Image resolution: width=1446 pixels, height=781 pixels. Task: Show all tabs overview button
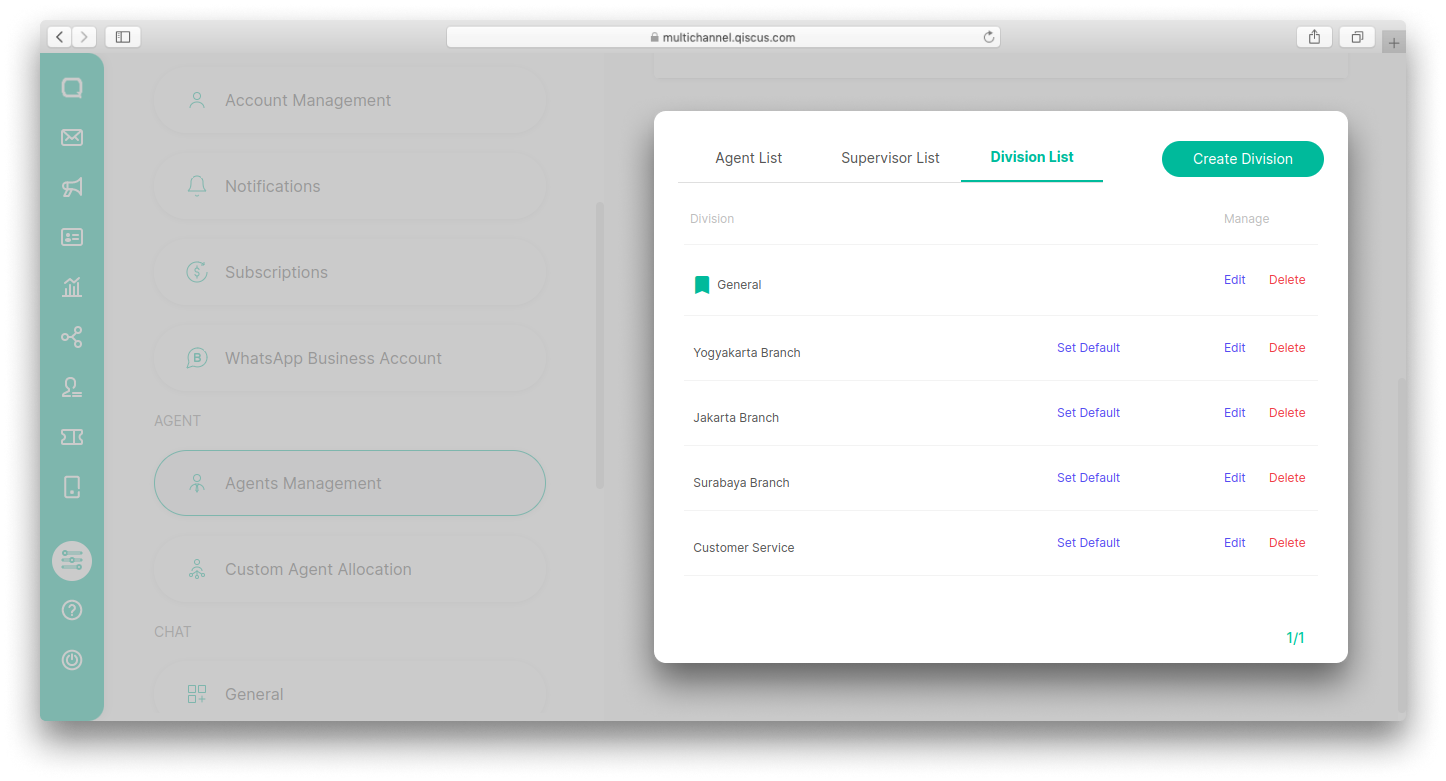1357,37
